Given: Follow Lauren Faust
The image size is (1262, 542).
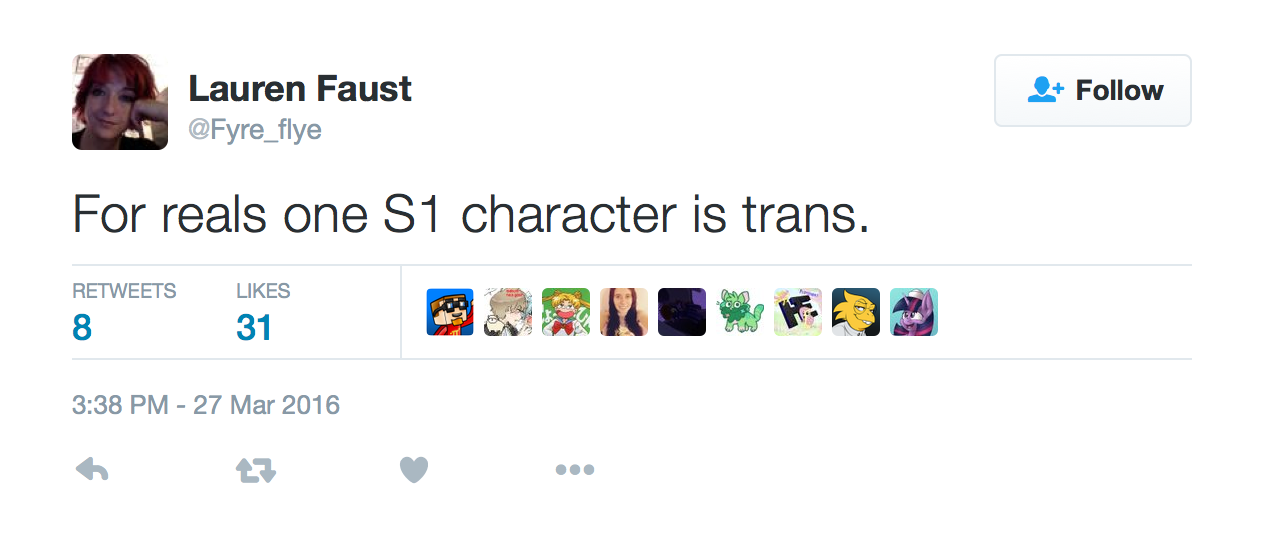Looking at the screenshot, I should pyautogui.click(x=1092, y=91).
